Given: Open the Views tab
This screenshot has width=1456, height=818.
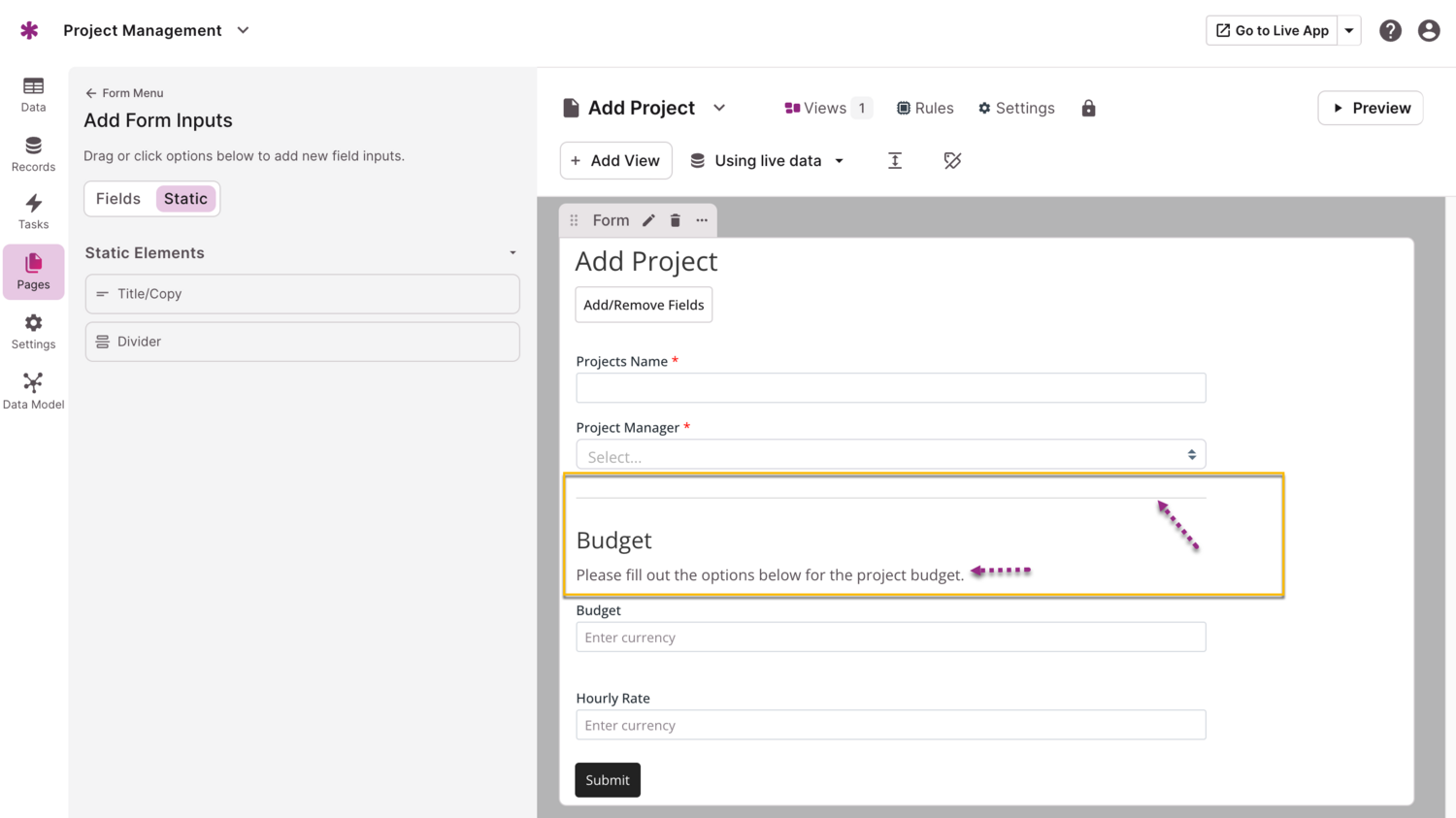Looking at the screenshot, I should pyautogui.click(x=815, y=109).
